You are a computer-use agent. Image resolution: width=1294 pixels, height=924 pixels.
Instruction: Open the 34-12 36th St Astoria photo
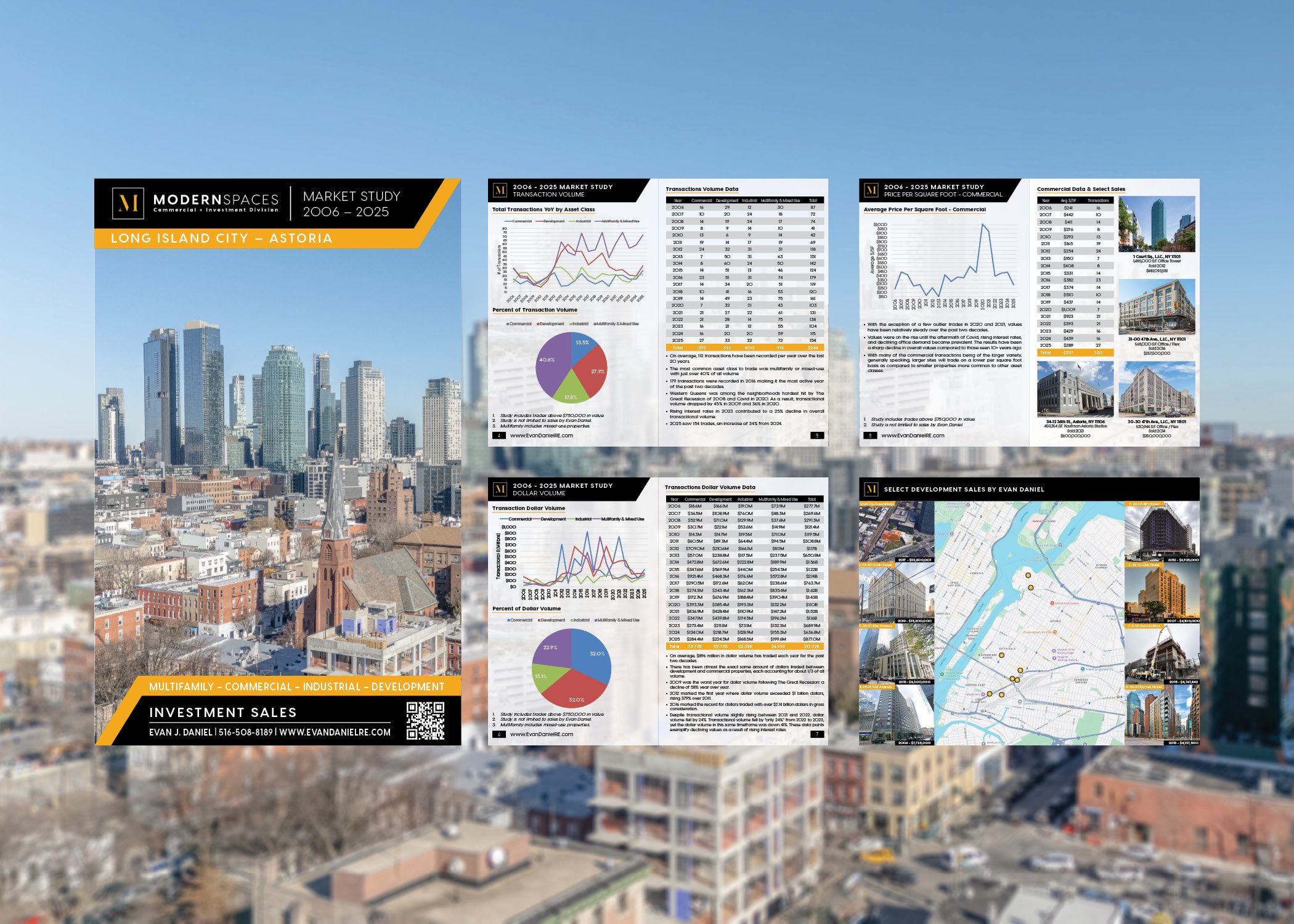[x=1075, y=389]
